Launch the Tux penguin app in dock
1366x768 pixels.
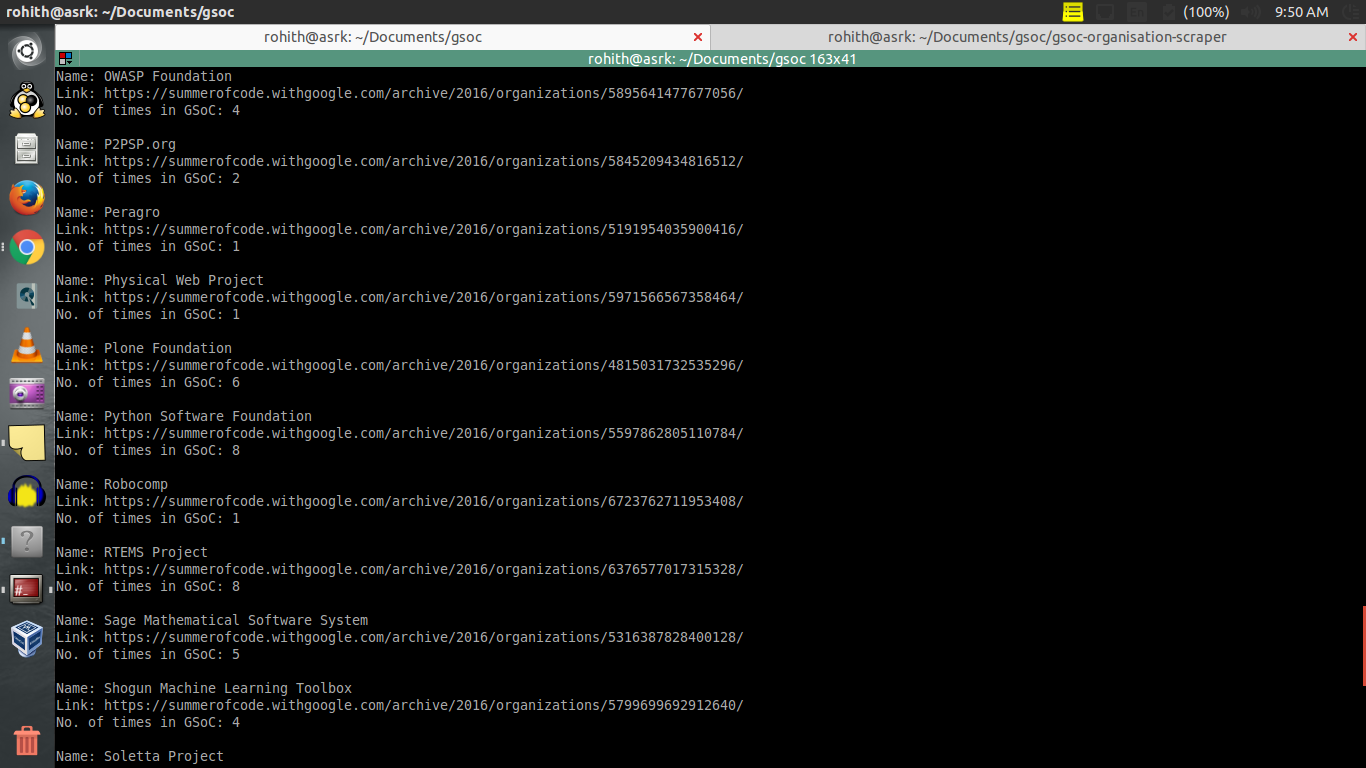pos(27,99)
